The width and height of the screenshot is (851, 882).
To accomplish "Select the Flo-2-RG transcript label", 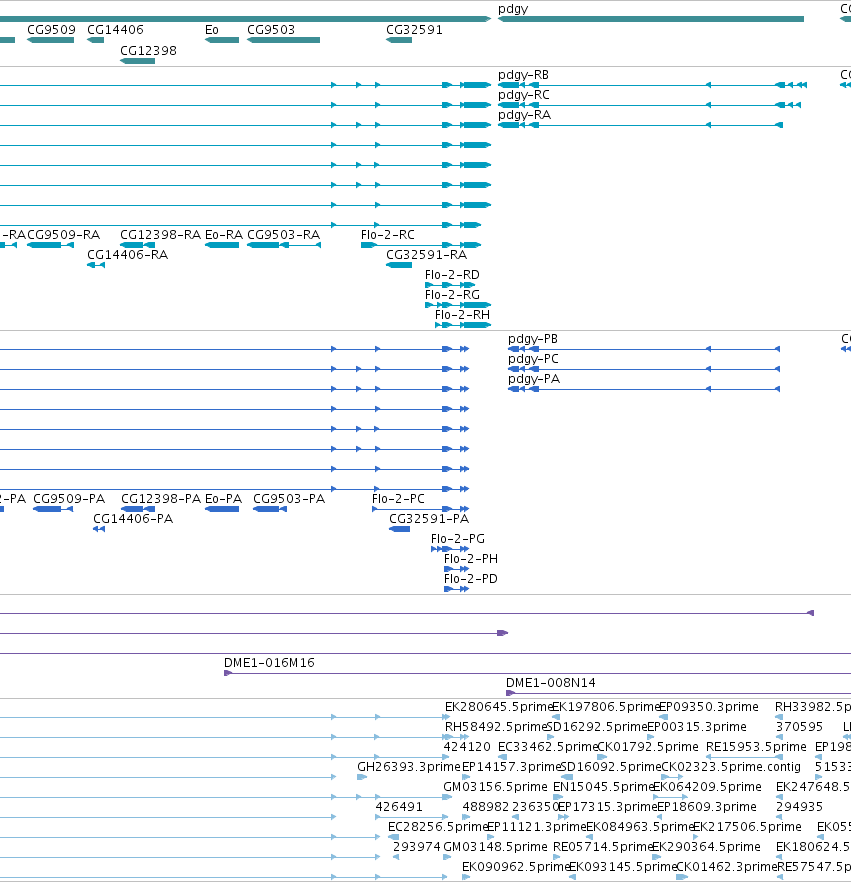I will pos(452,295).
